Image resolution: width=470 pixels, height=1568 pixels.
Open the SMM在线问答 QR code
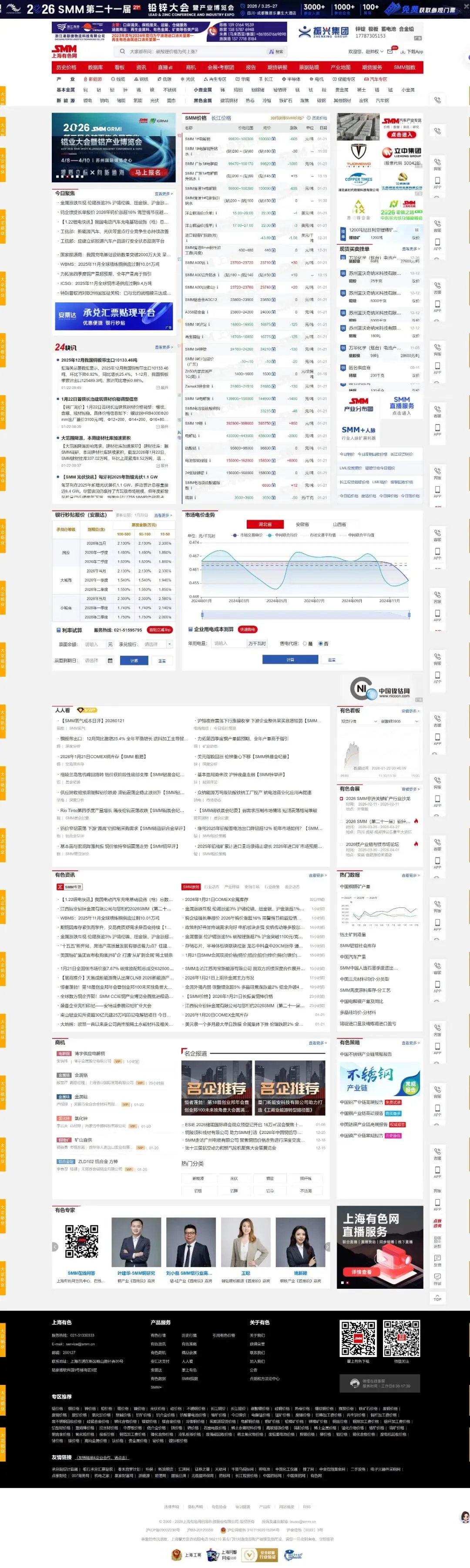tap(81, 1242)
